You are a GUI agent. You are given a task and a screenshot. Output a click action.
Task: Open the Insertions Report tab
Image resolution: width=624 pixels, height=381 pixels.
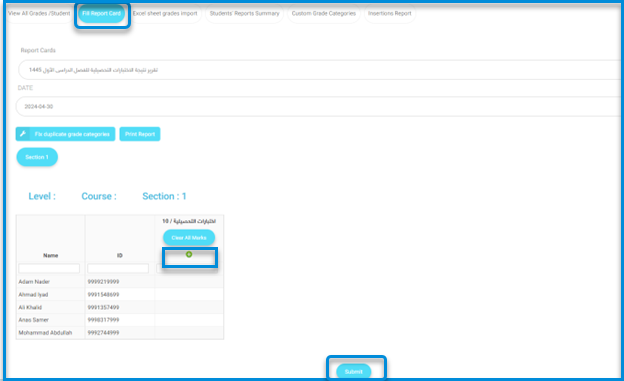point(390,14)
